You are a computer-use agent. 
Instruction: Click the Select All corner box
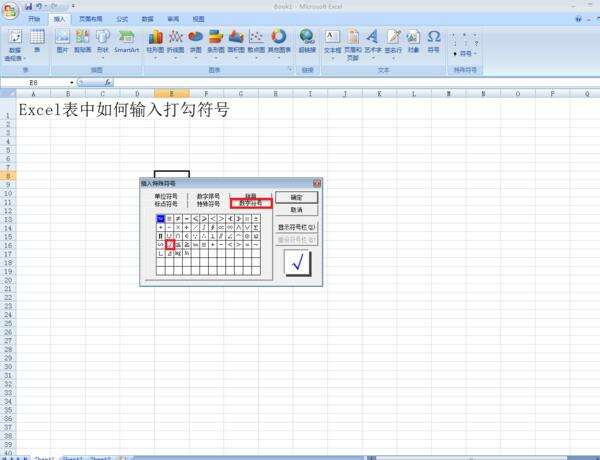8,93
